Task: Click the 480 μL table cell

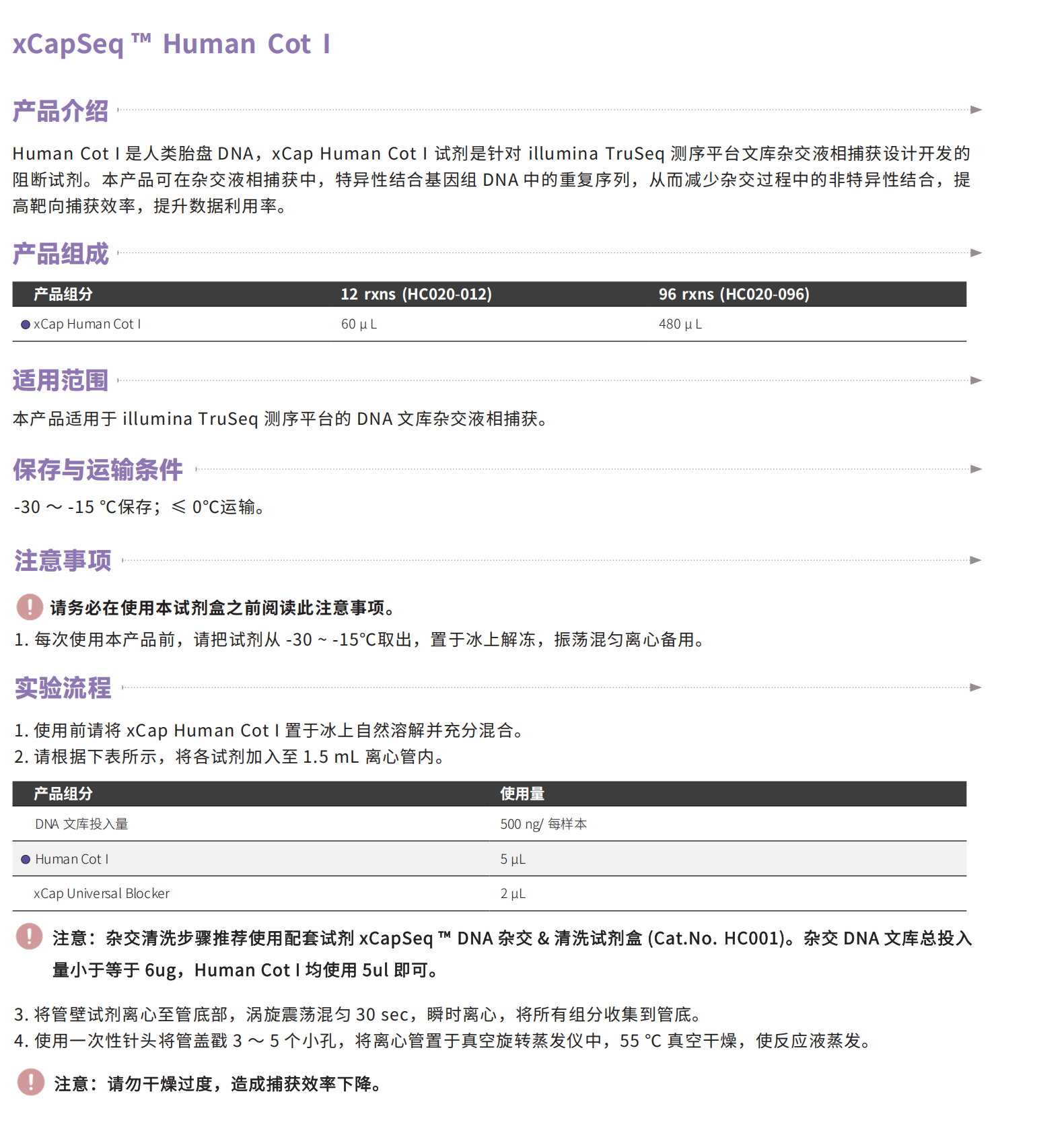Action: [680, 324]
